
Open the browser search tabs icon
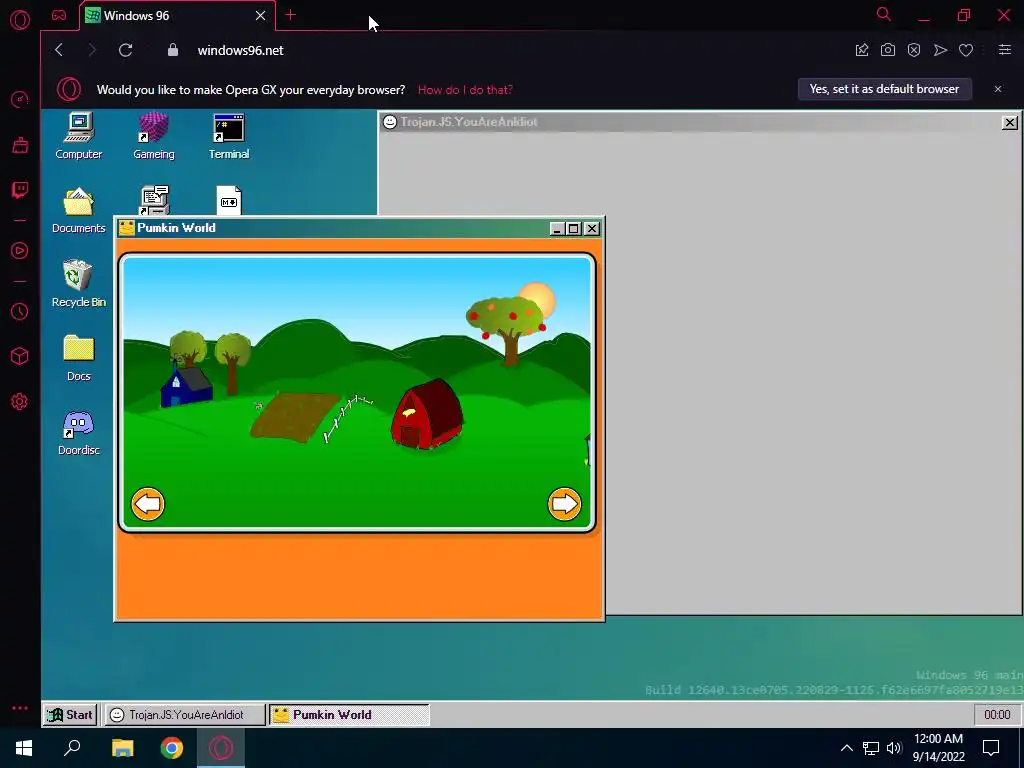click(x=884, y=14)
